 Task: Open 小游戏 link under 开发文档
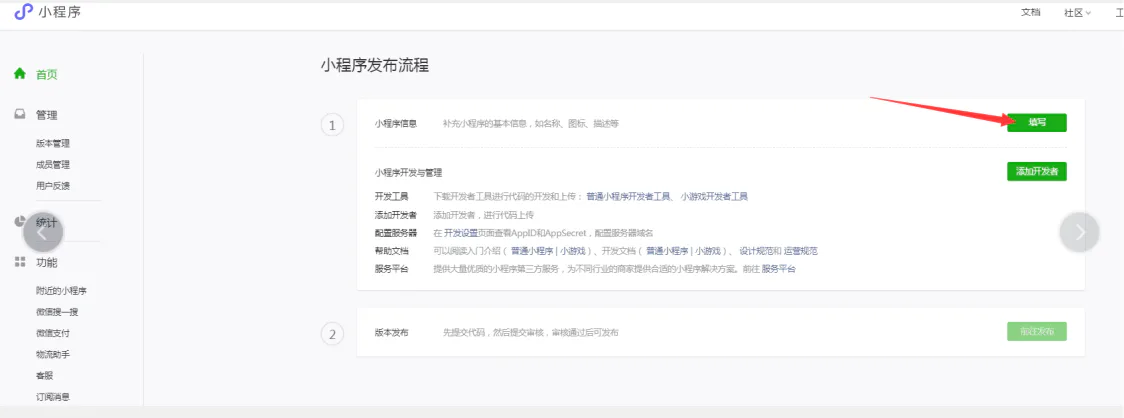pyautogui.click(x=708, y=252)
